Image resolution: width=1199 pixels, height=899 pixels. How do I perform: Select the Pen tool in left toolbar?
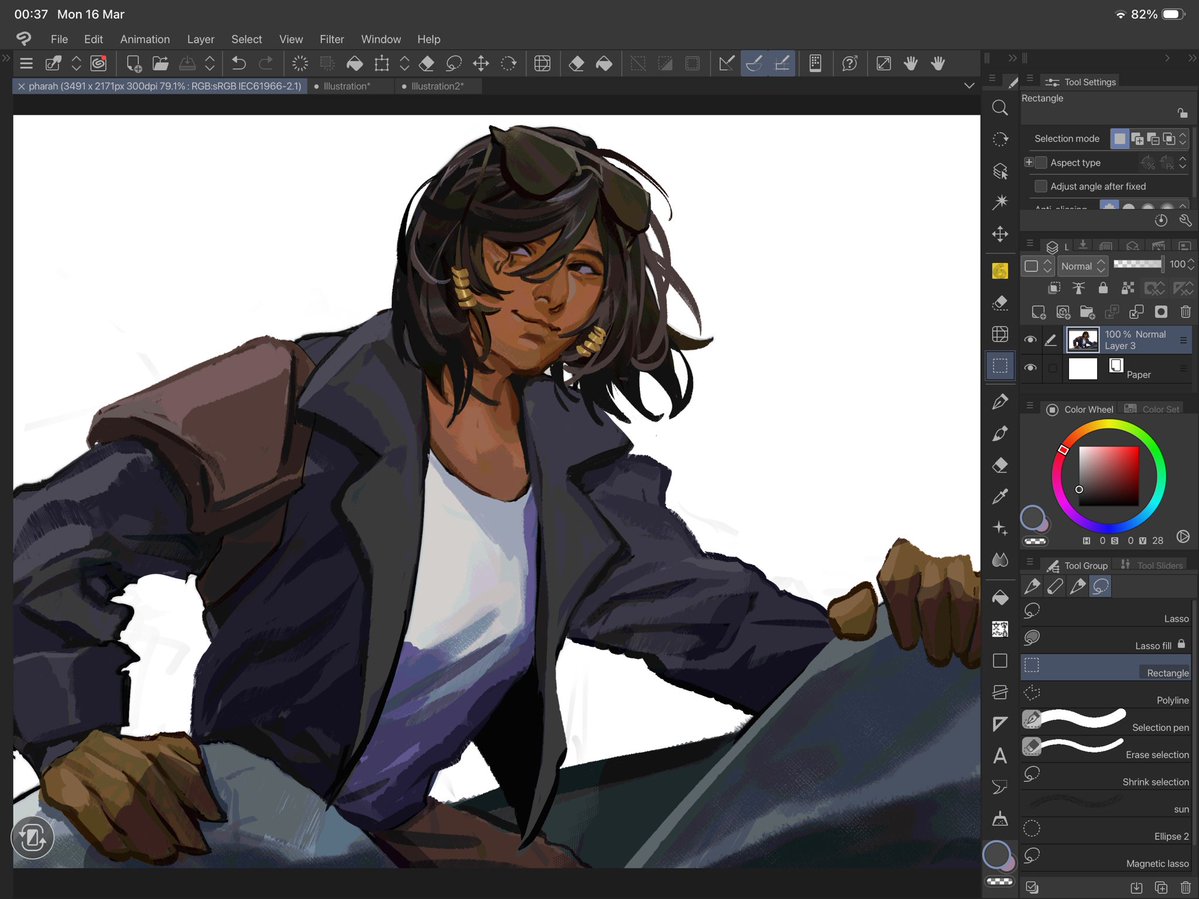[999, 402]
